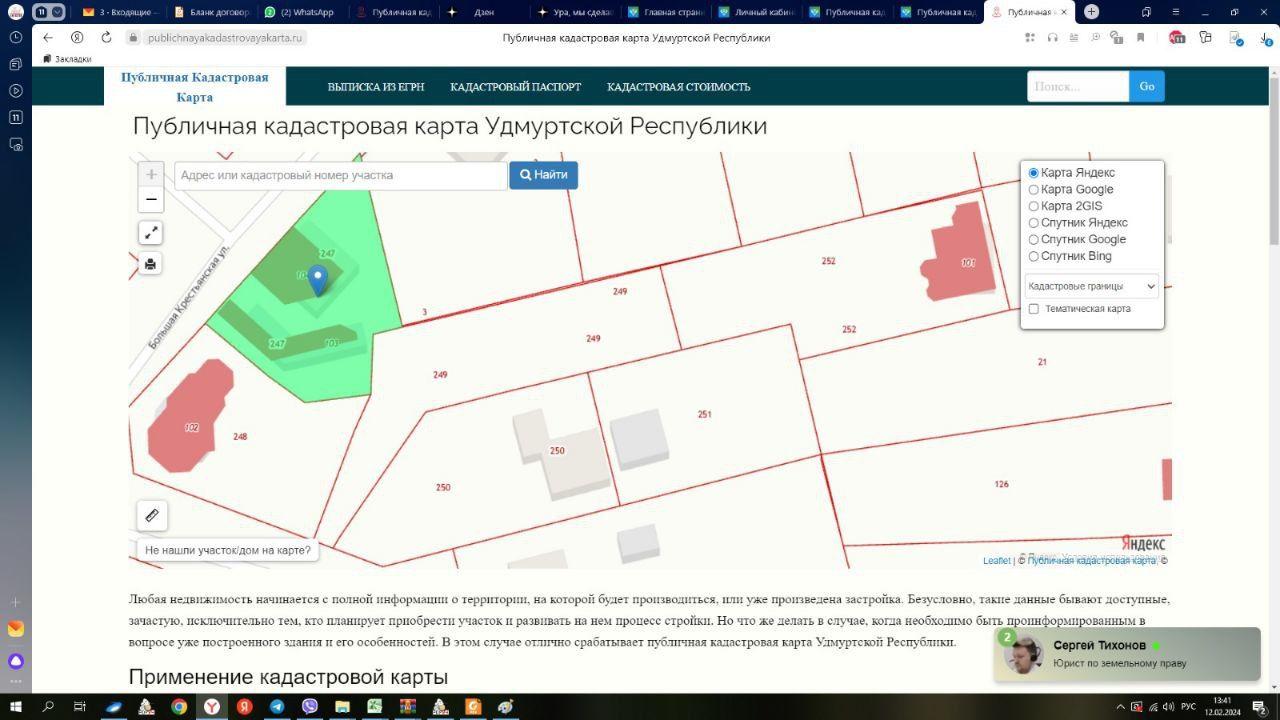Open ВЫПИСКА ИЗ ЕГРН menu item
Image resolution: width=1280 pixels, height=720 pixels.
[x=376, y=87]
